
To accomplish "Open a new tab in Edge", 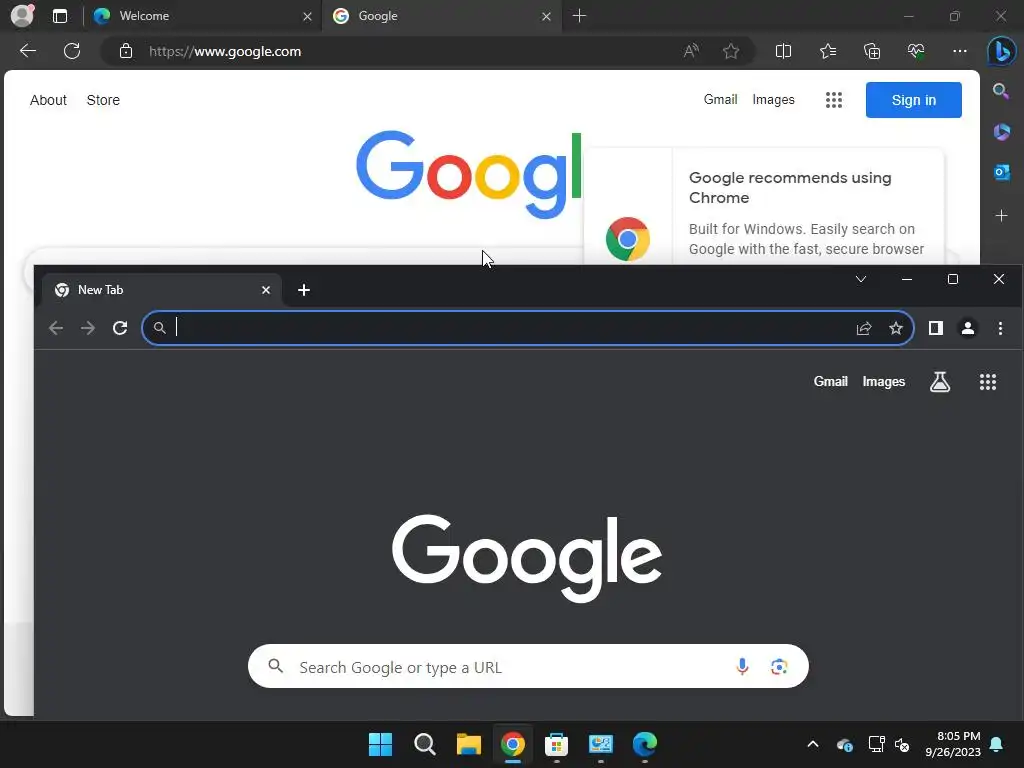I will [x=579, y=16].
